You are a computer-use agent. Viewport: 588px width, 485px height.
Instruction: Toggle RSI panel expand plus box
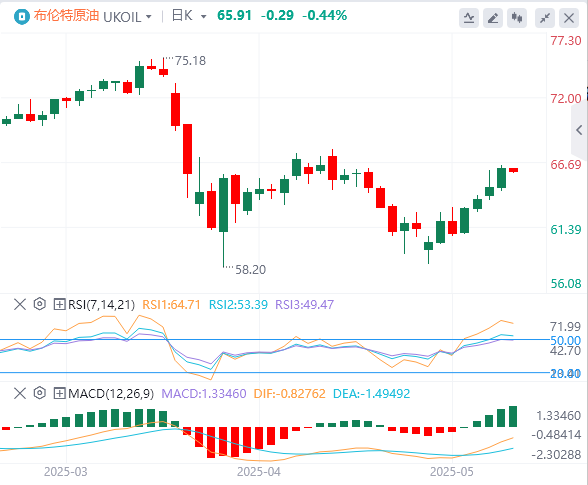(60, 304)
